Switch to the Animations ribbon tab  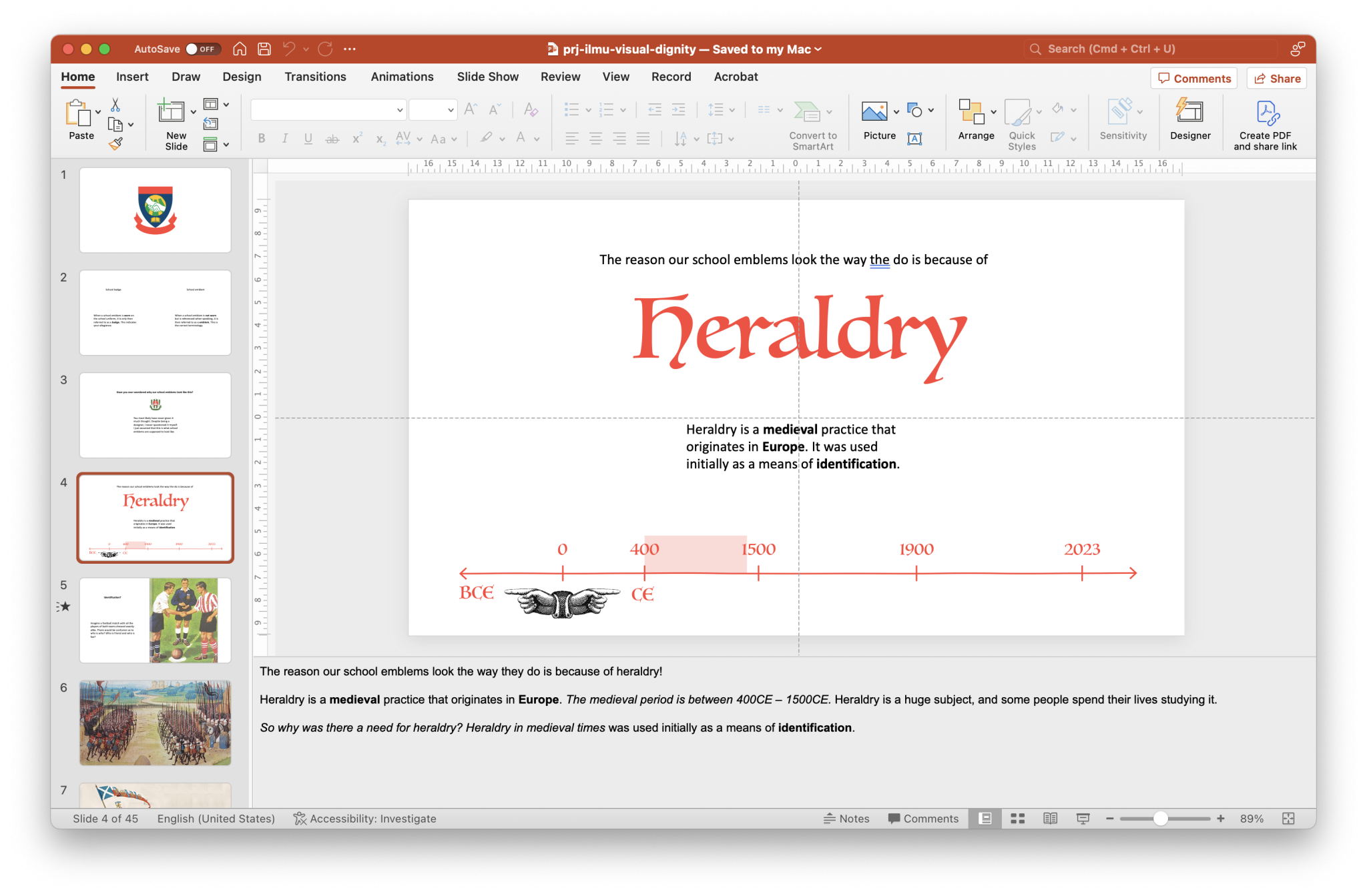click(x=402, y=77)
